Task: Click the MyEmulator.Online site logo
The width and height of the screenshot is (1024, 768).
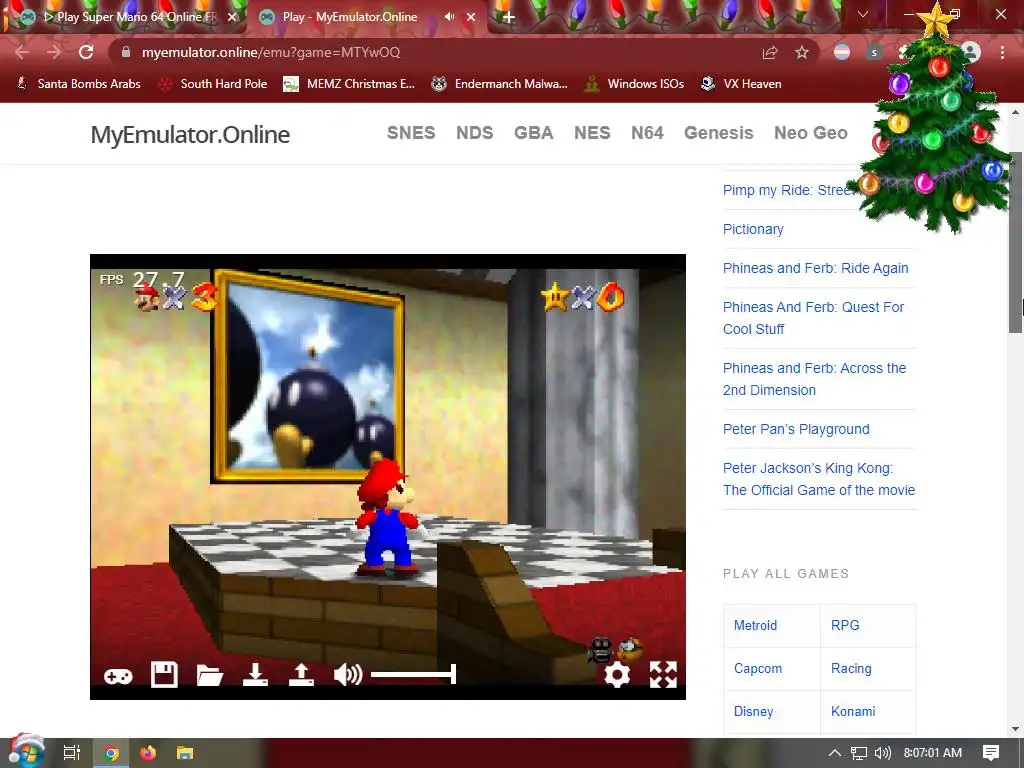Action: [190, 135]
